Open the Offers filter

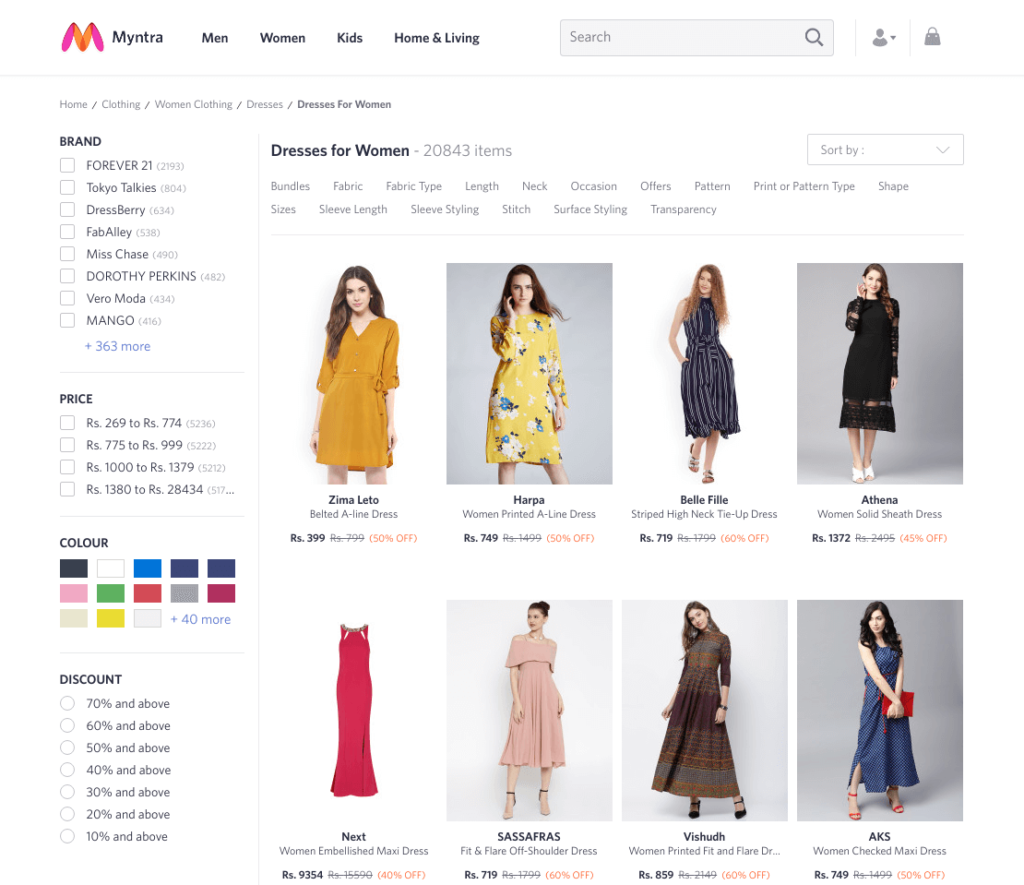tap(656, 186)
